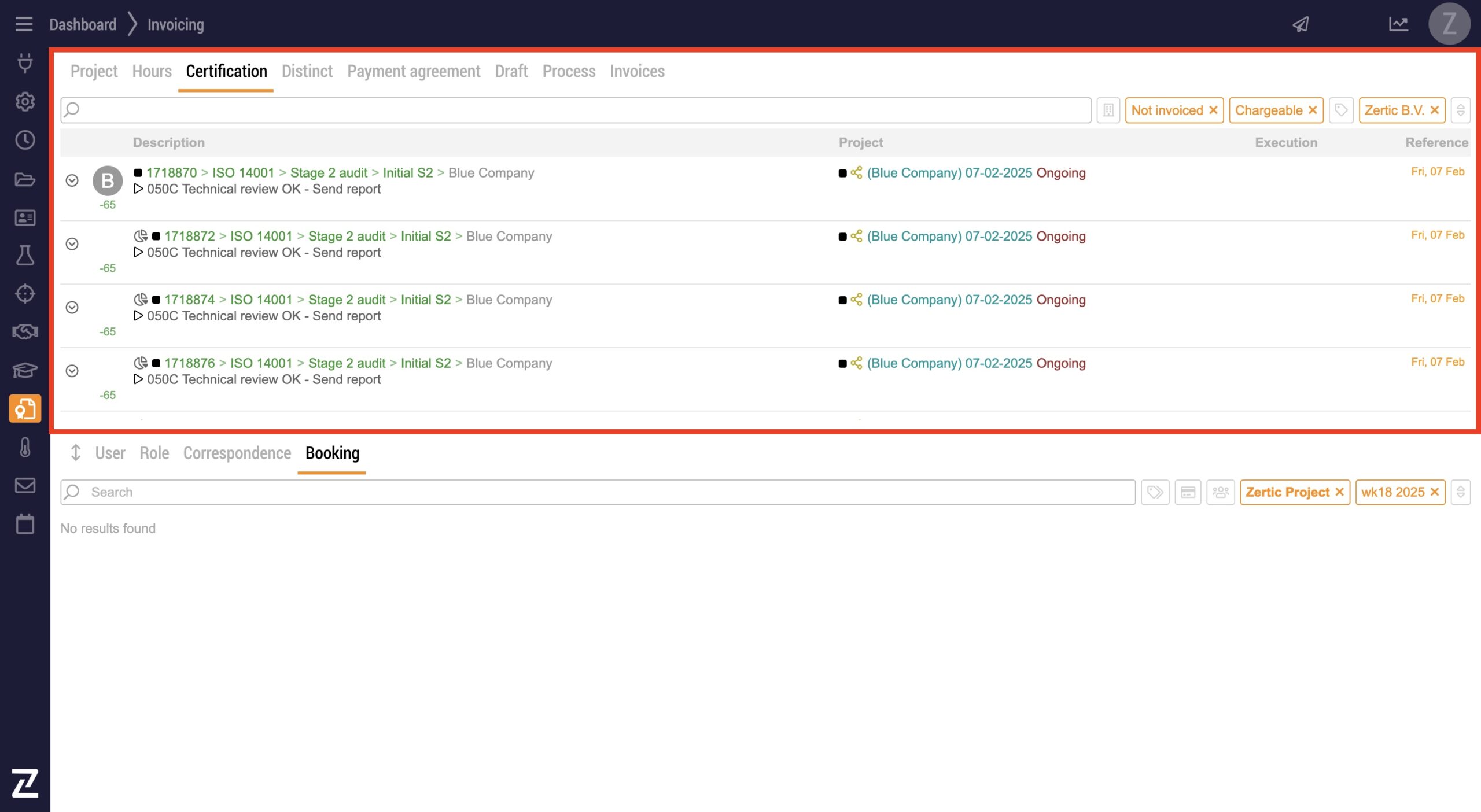Open the graduation cap sidebar icon
This screenshot has width=1481, height=812.
tap(25, 370)
